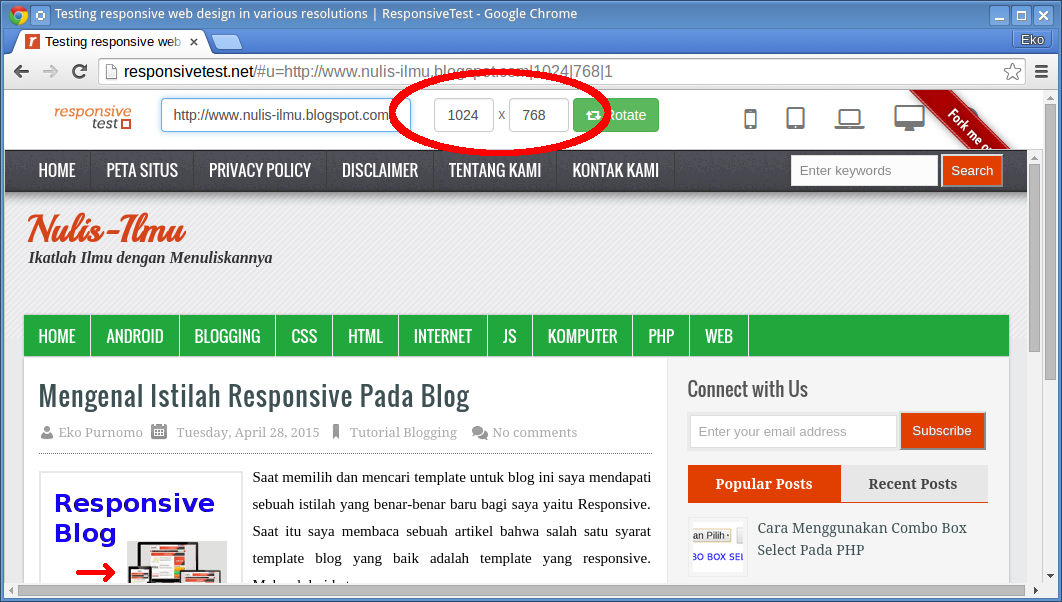Go back with the browser back arrow
1062x602 pixels.
click(21, 71)
